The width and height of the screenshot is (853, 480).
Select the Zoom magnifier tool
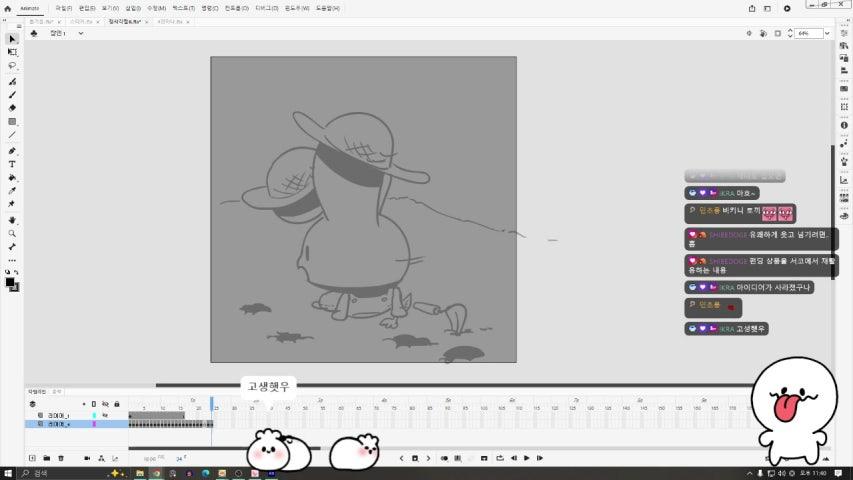coord(12,233)
